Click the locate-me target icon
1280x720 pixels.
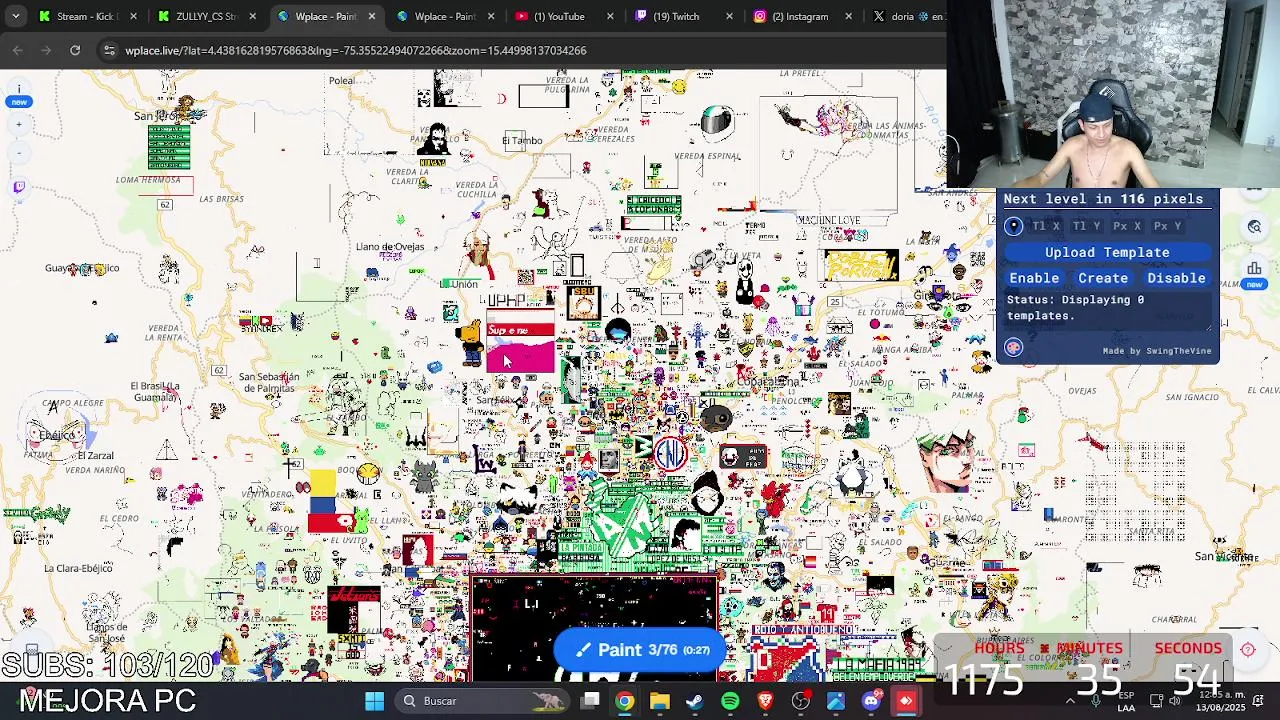click(1248, 650)
